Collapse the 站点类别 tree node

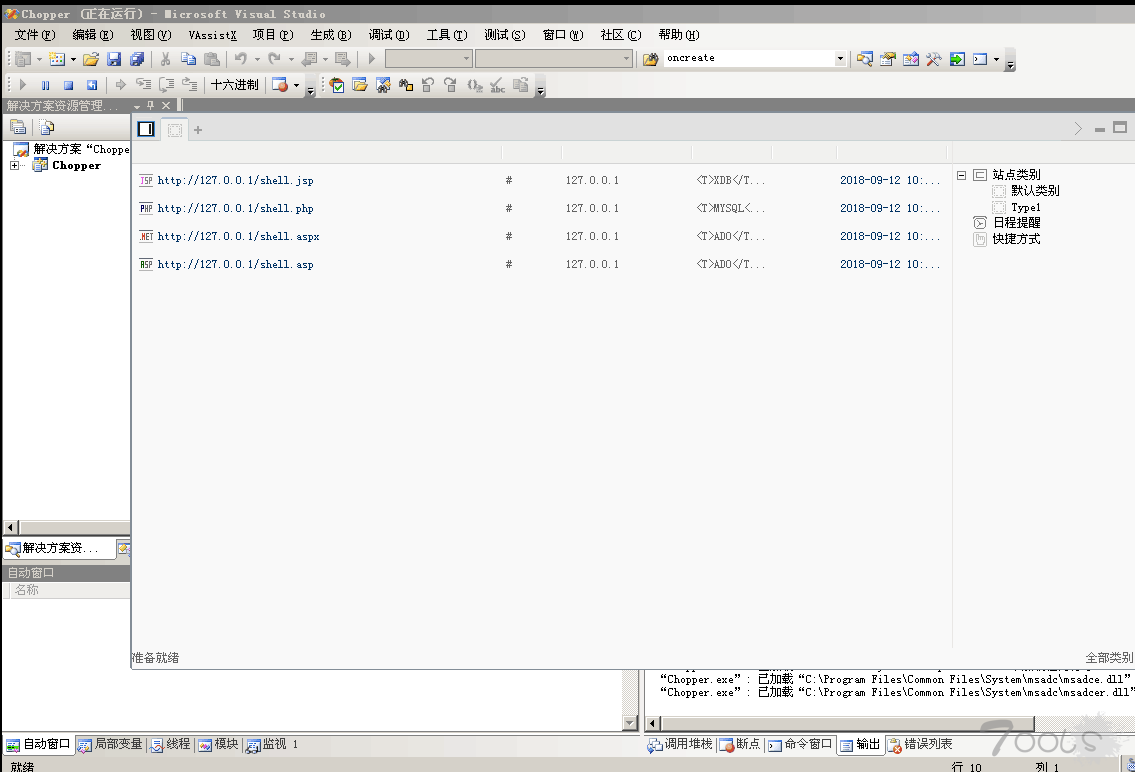[961, 175]
